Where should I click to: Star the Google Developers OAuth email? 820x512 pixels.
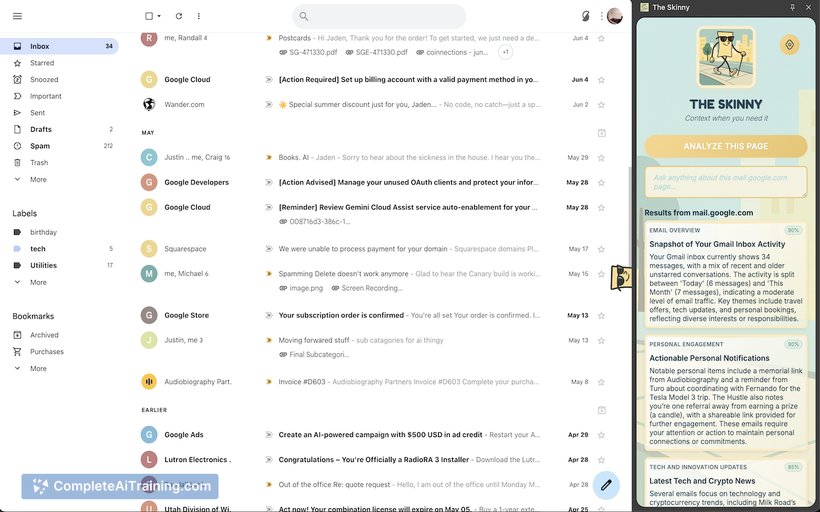click(x=601, y=183)
